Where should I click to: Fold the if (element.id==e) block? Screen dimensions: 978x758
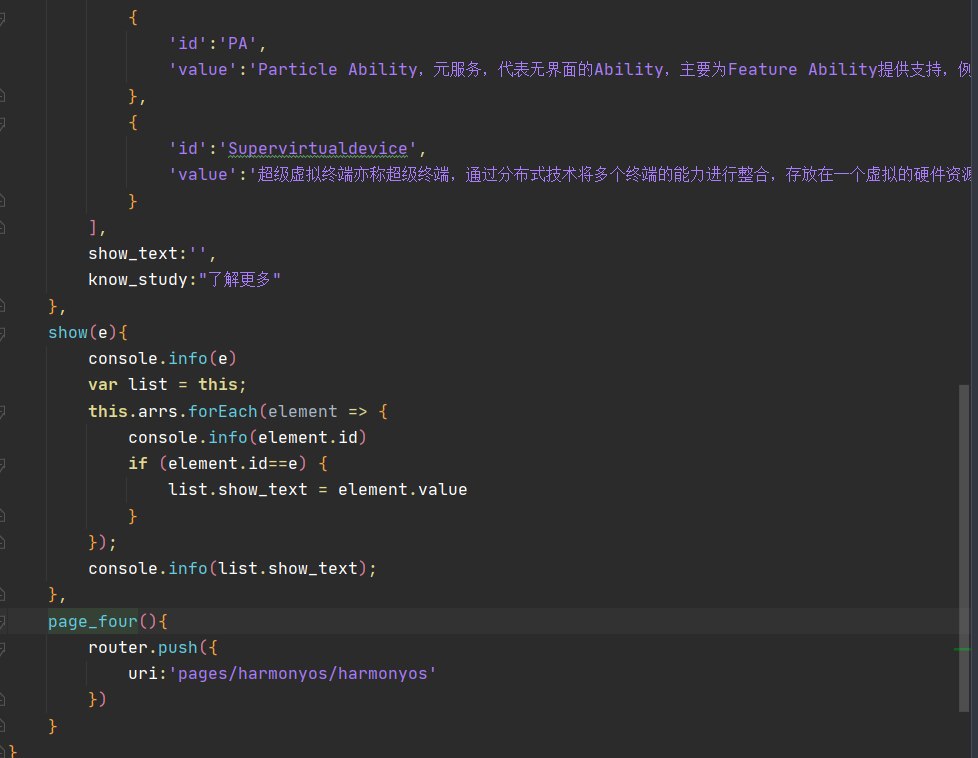pyautogui.click(x=2, y=464)
